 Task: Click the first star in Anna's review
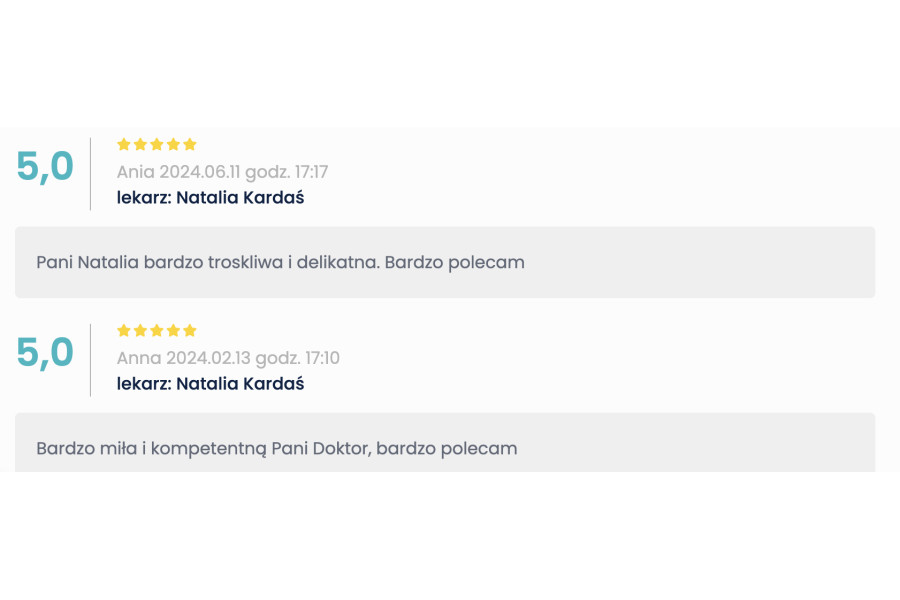[x=124, y=330]
